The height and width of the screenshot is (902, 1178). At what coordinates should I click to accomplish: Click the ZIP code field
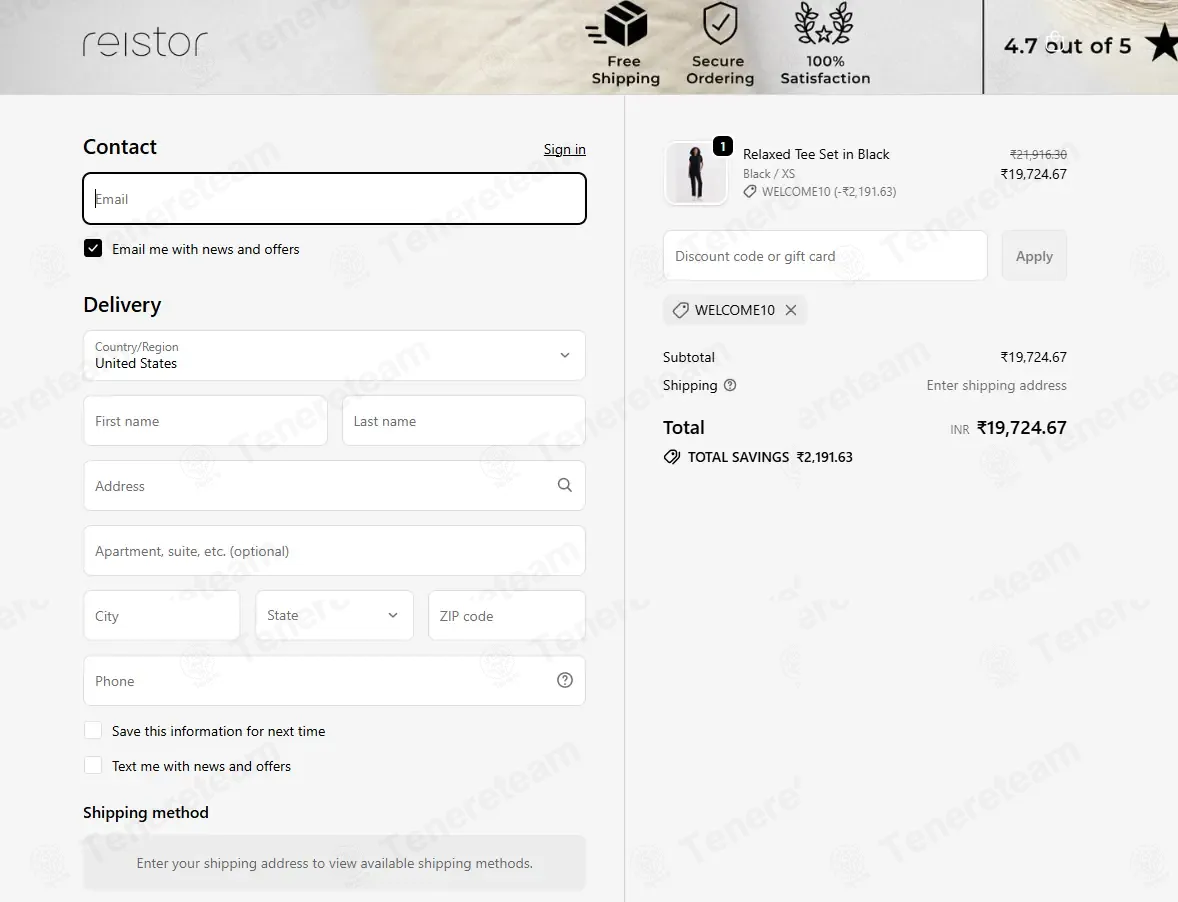click(x=507, y=615)
